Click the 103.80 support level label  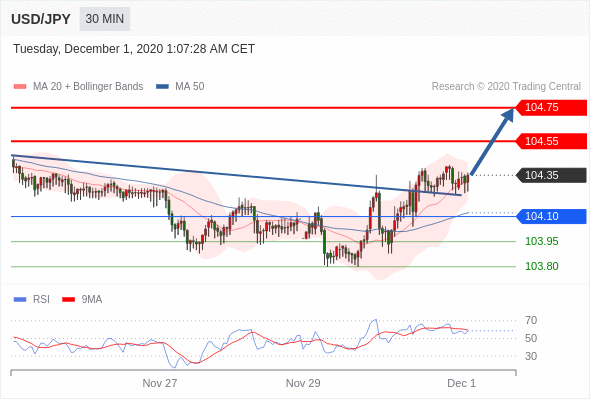(542, 266)
